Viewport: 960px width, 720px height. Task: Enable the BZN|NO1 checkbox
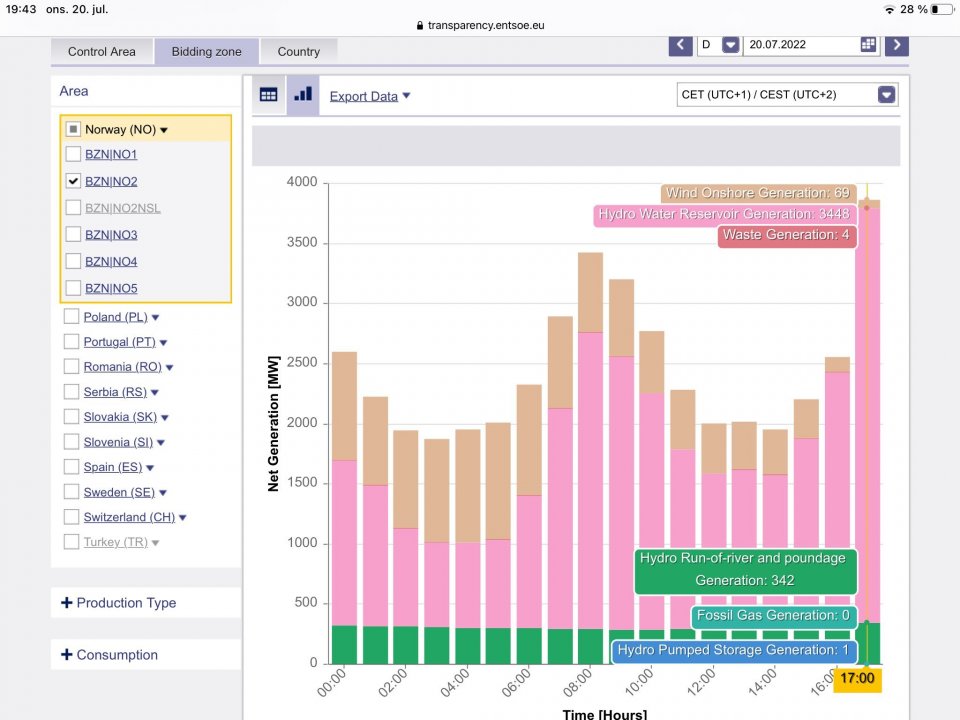tap(73, 154)
